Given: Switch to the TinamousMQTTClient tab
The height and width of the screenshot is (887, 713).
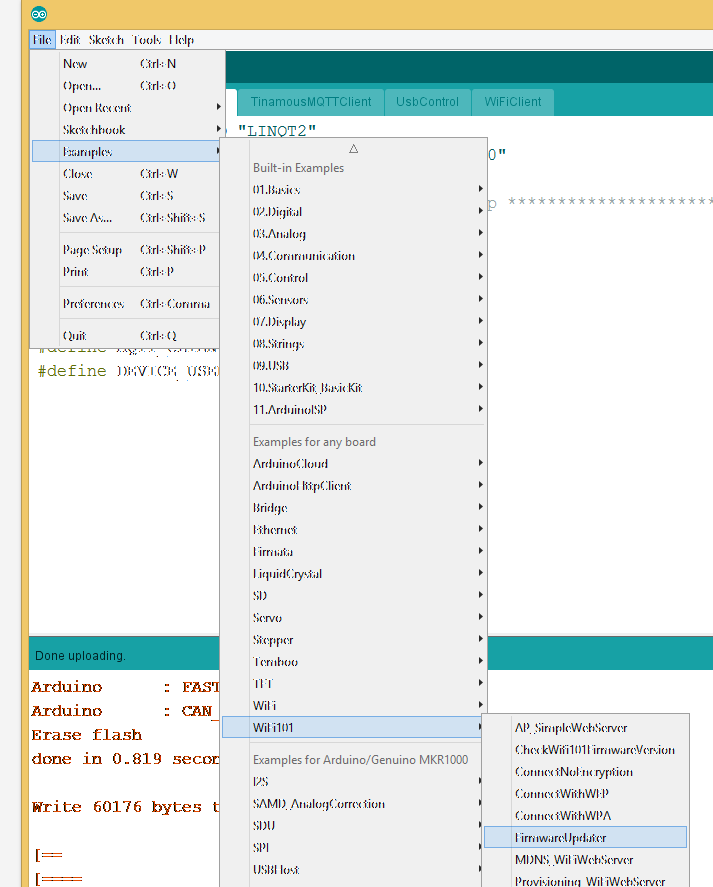Looking at the screenshot, I should click(310, 102).
